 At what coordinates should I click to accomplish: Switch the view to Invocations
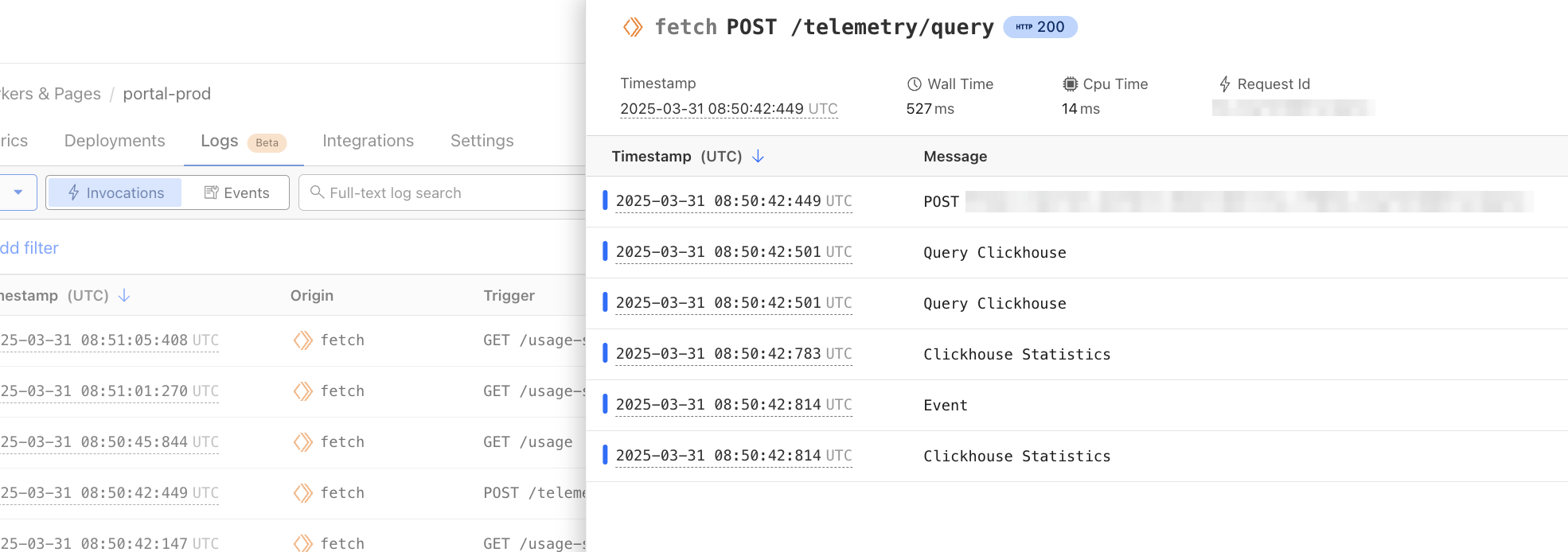[x=115, y=192]
